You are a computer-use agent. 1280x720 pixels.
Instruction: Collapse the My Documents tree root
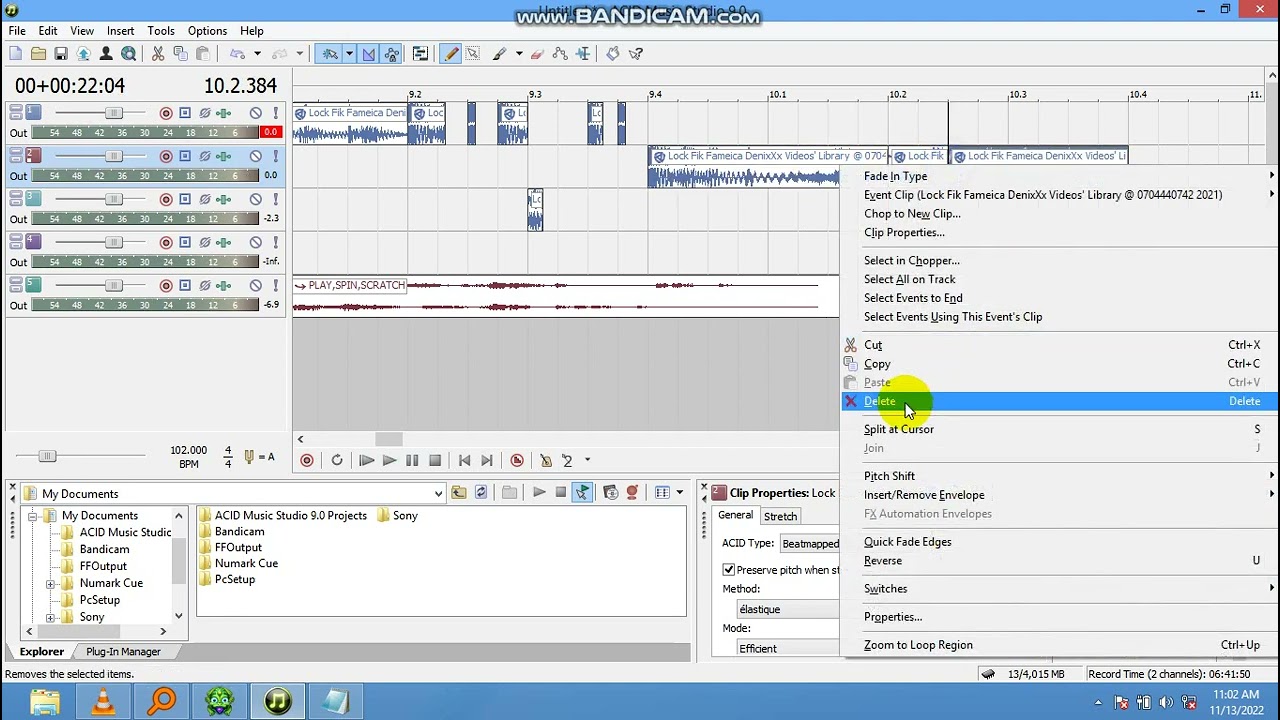(33, 516)
